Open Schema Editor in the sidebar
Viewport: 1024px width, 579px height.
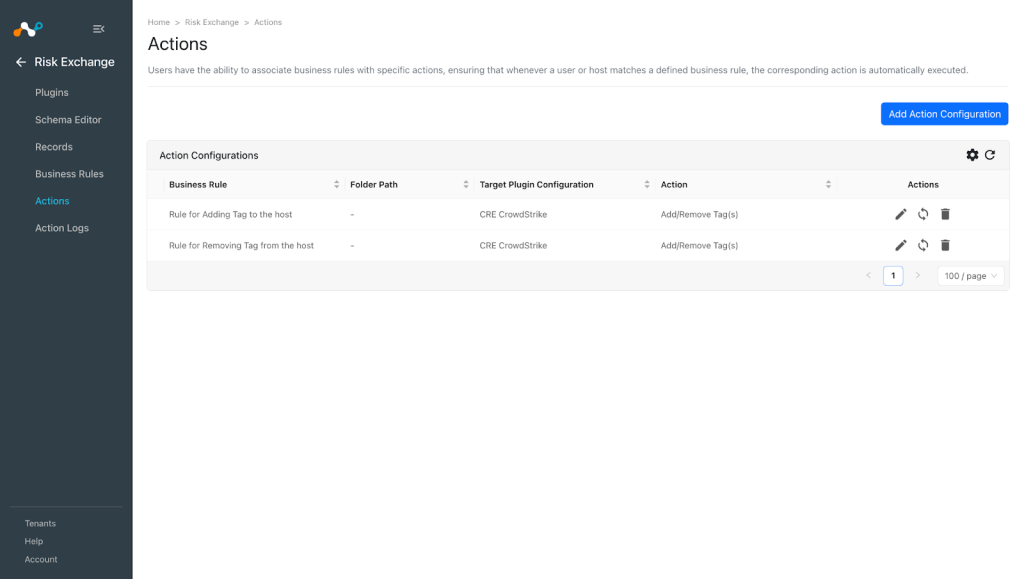click(68, 120)
